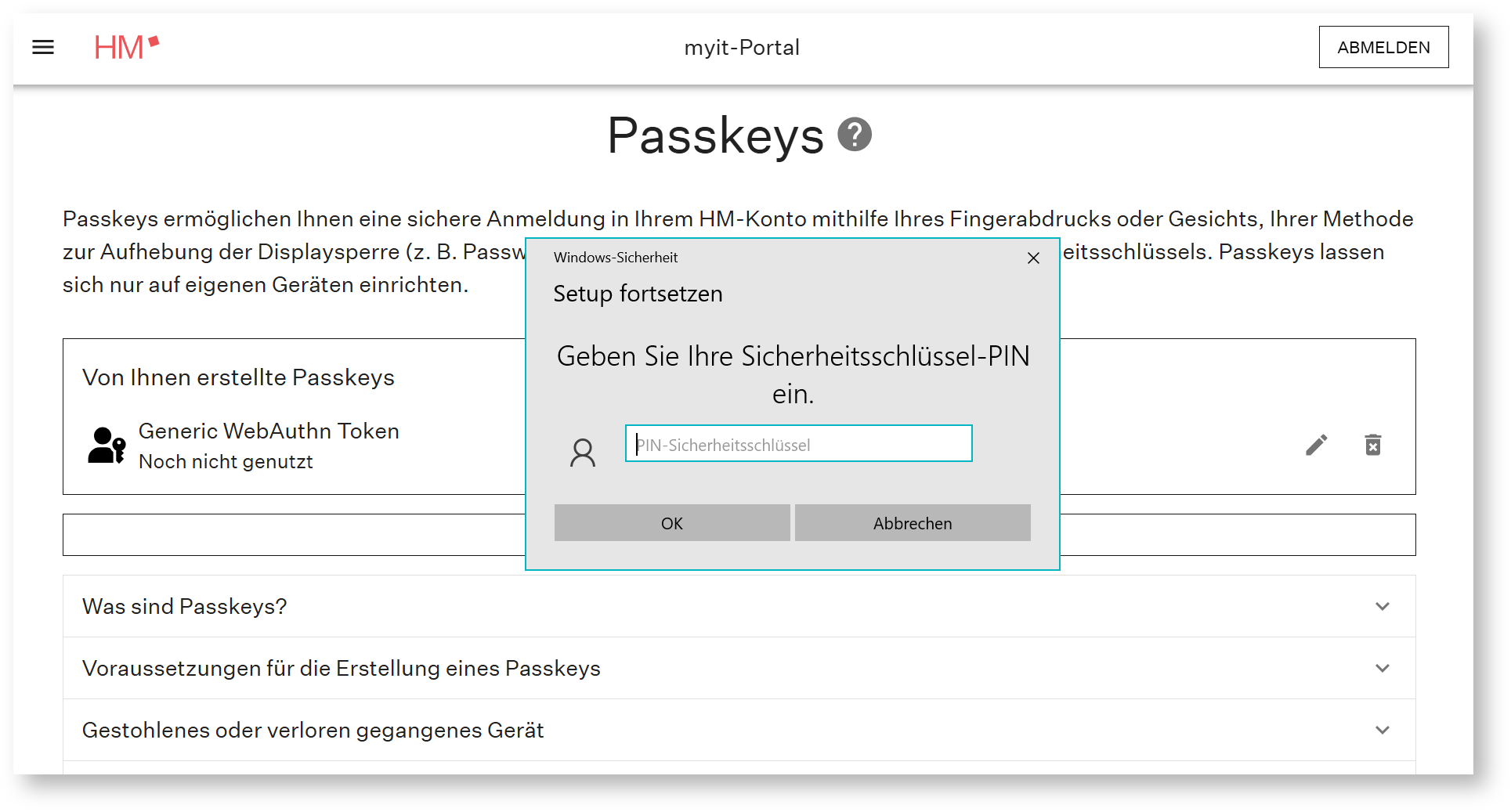
Task: Open the hamburger navigation menu
Action: pos(43,48)
